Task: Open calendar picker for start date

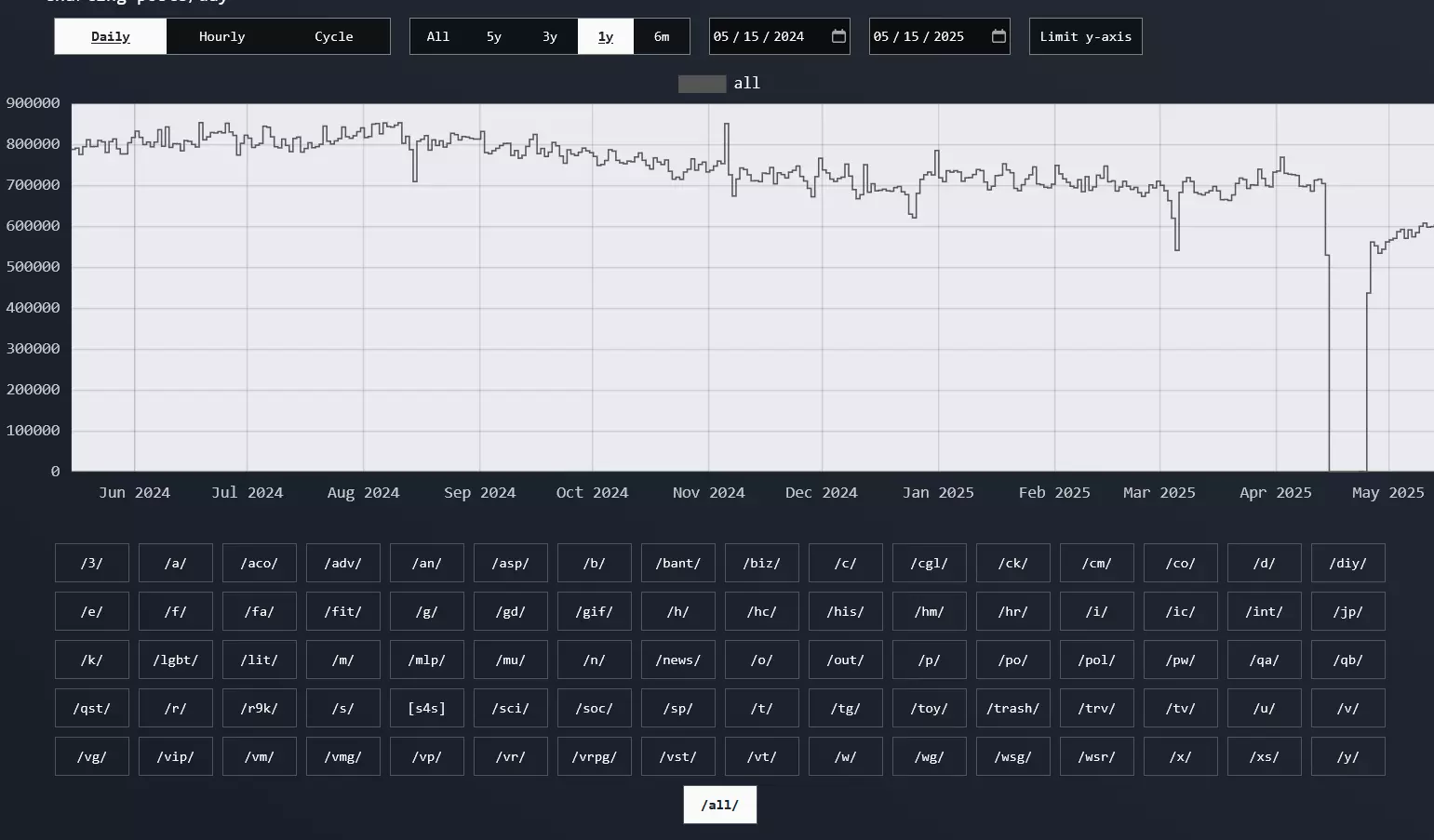Action: coord(838,36)
